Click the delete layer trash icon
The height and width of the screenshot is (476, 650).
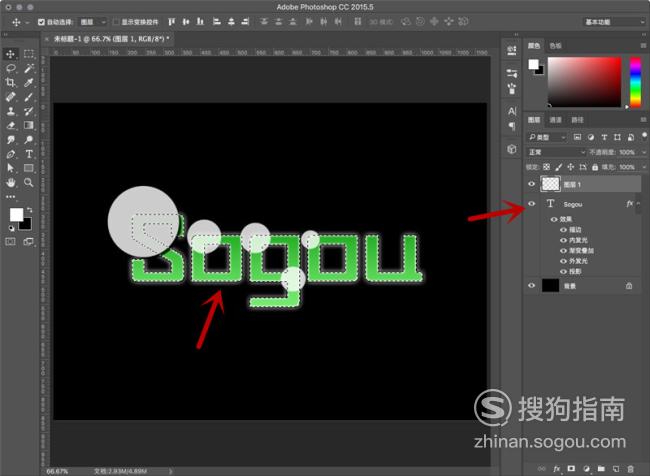tap(630, 469)
